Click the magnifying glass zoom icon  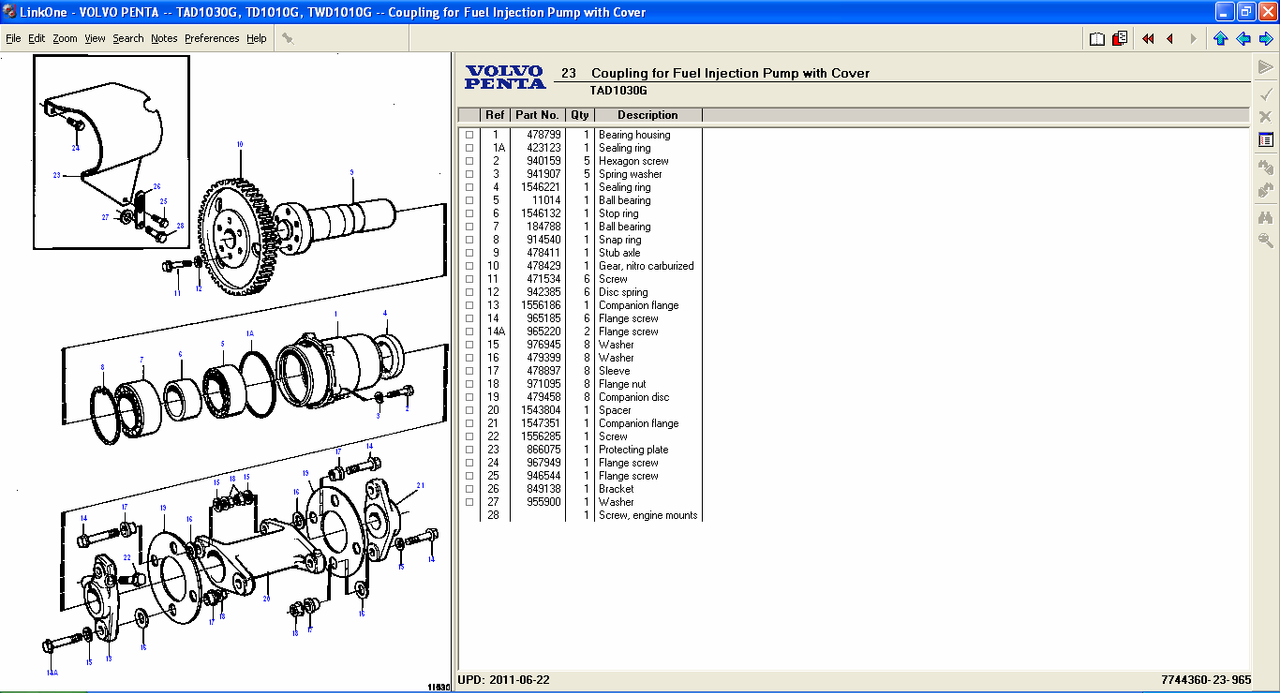pos(1266,240)
